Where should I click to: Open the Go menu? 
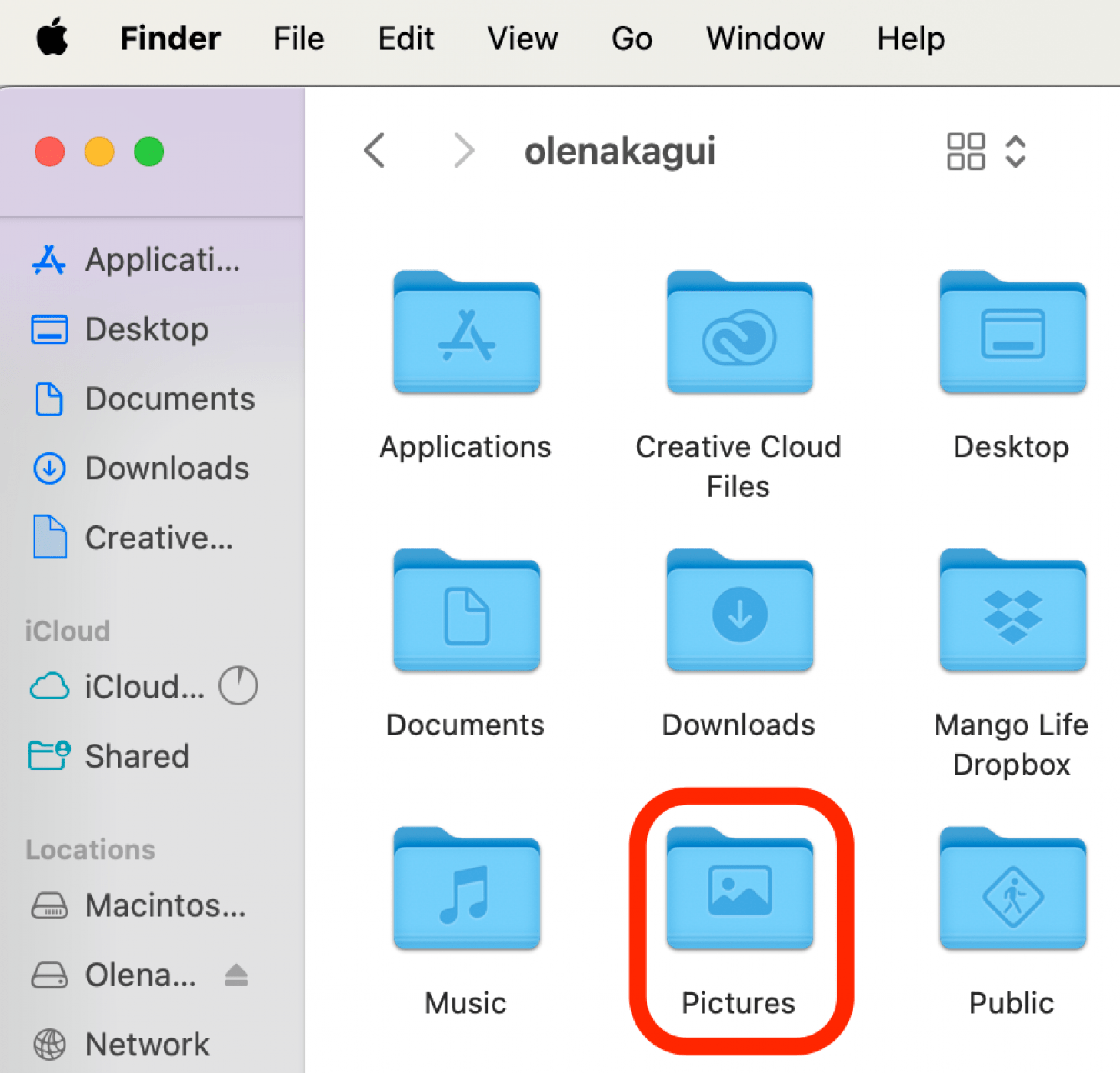point(632,38)
